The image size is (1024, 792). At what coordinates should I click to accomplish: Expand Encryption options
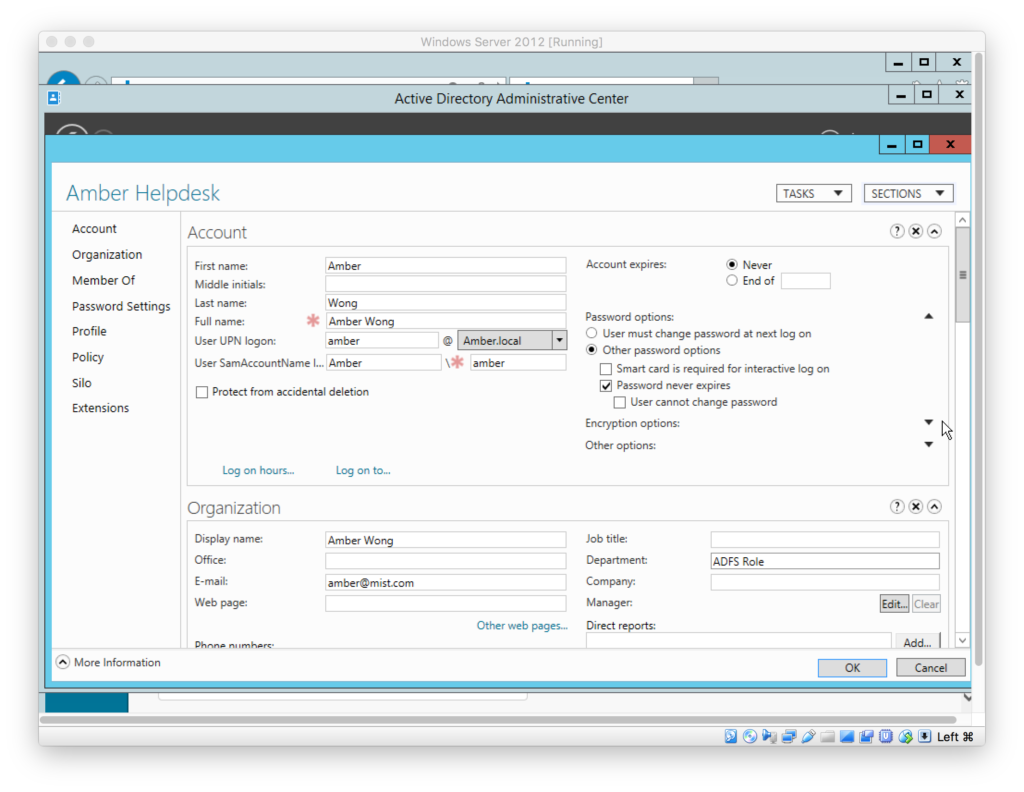tap(928, 423)
